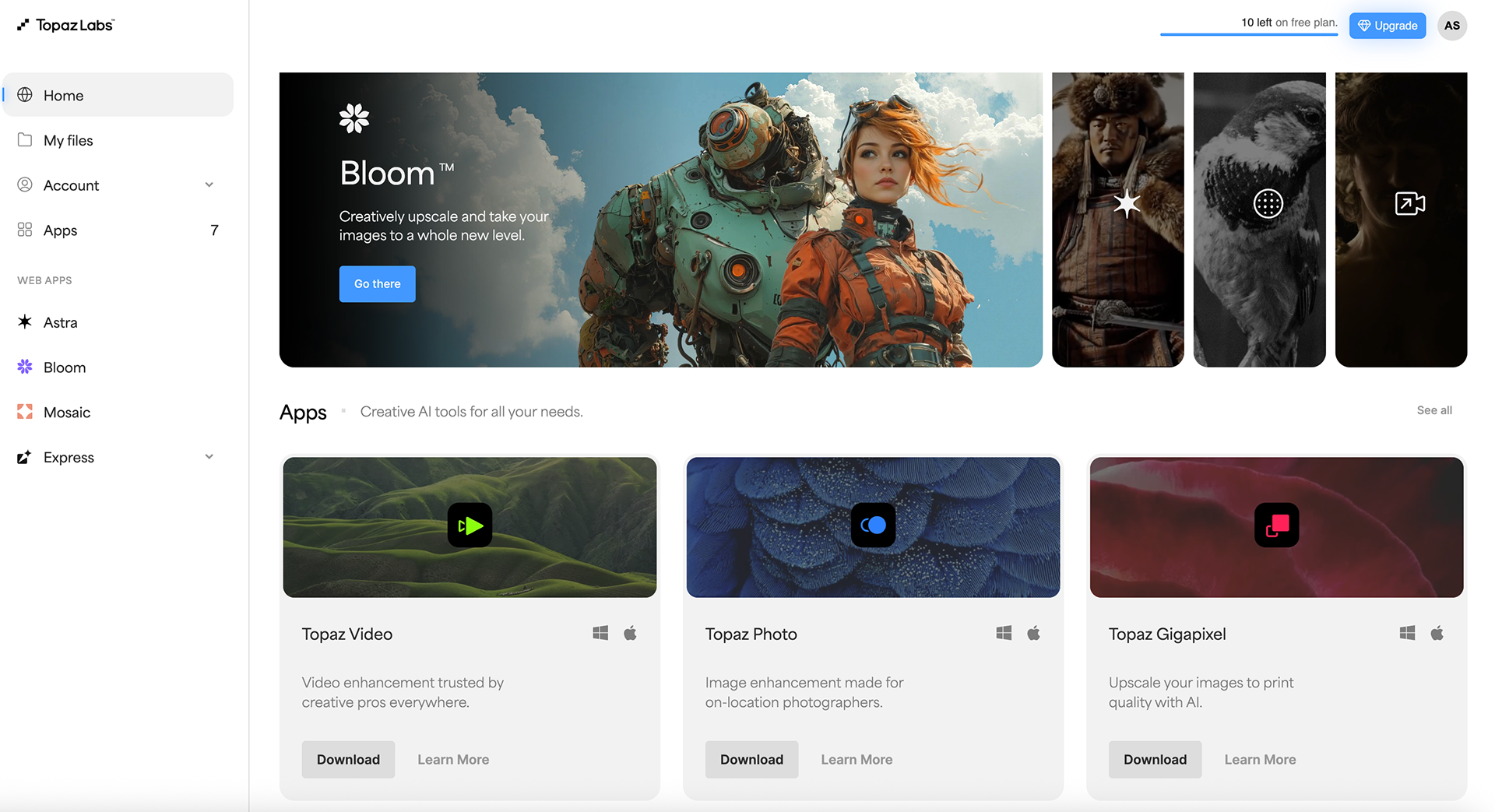This screenshot has height=812, width=1495.
Task: Click the '10 left on free plan' text
Action: 1289,23
